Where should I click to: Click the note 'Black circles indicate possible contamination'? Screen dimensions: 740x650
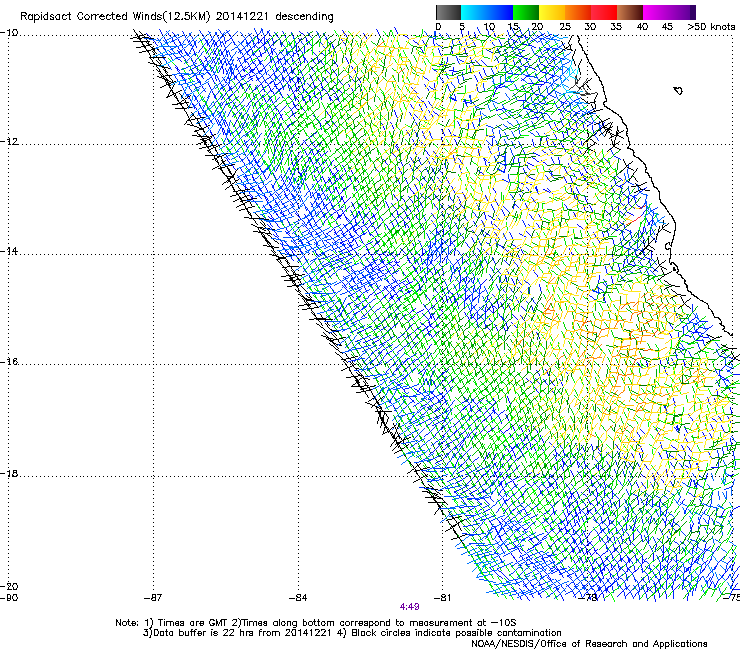456,633
